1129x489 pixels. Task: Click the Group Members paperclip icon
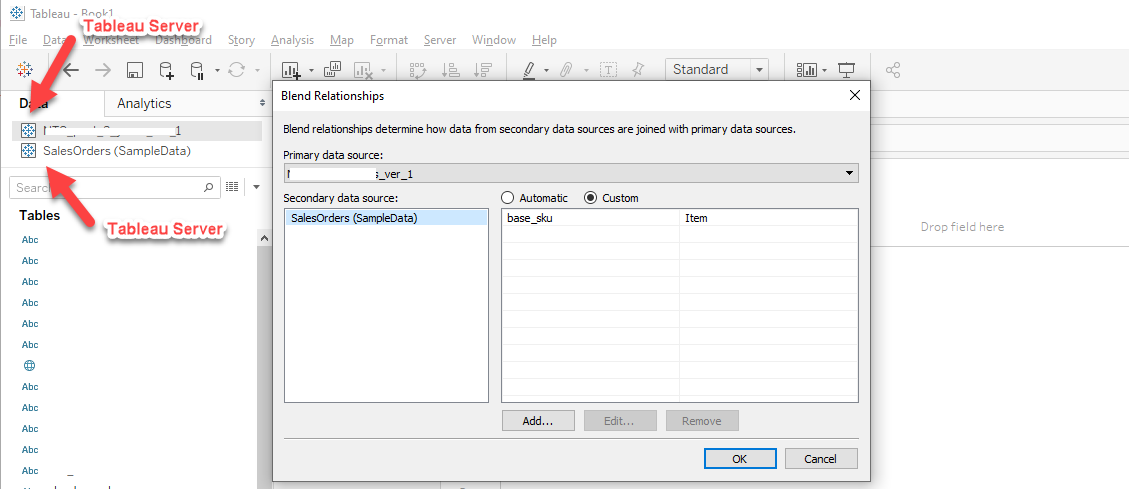coord(567,70)
